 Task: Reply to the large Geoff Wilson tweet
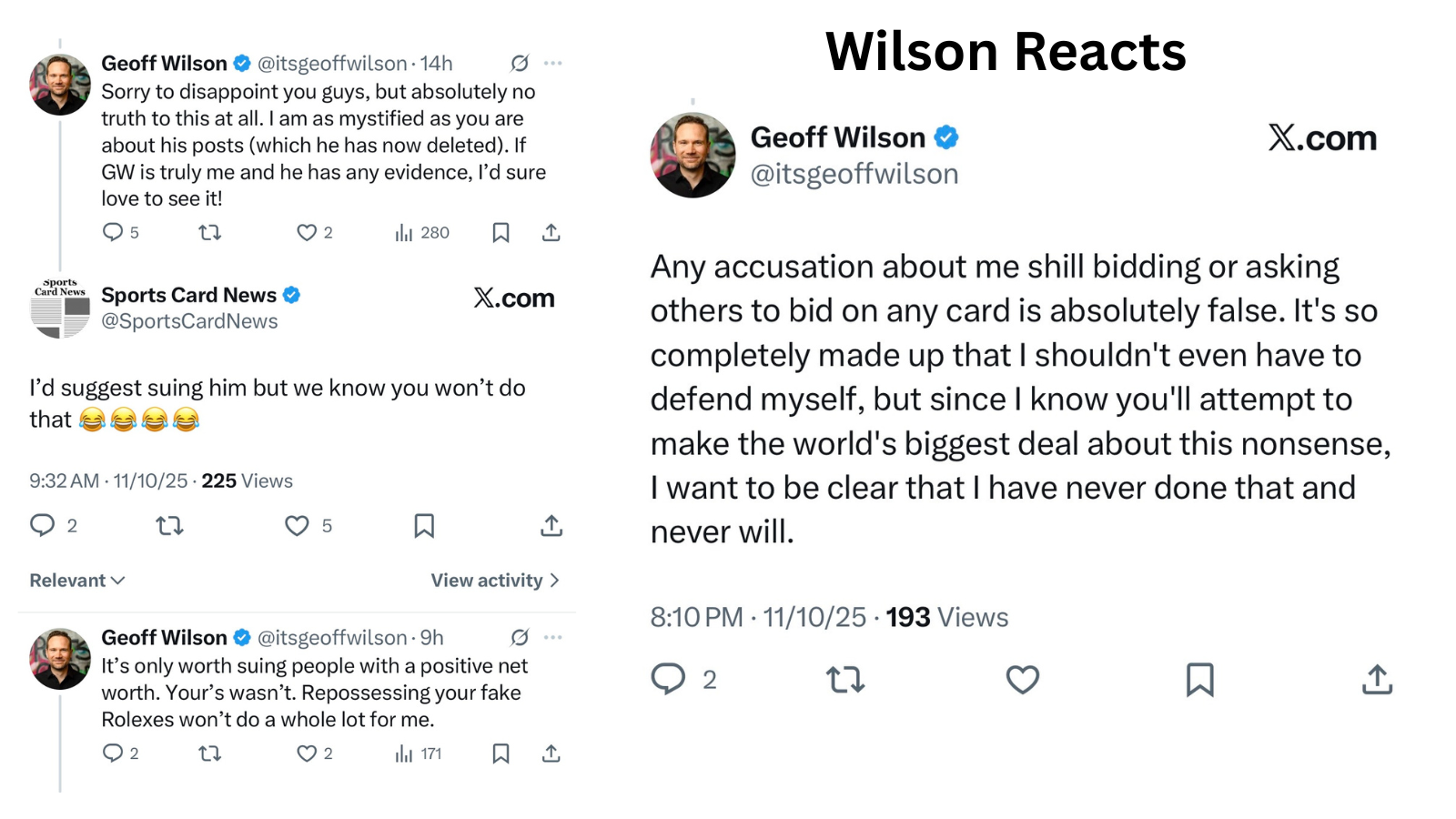[669, 680]
